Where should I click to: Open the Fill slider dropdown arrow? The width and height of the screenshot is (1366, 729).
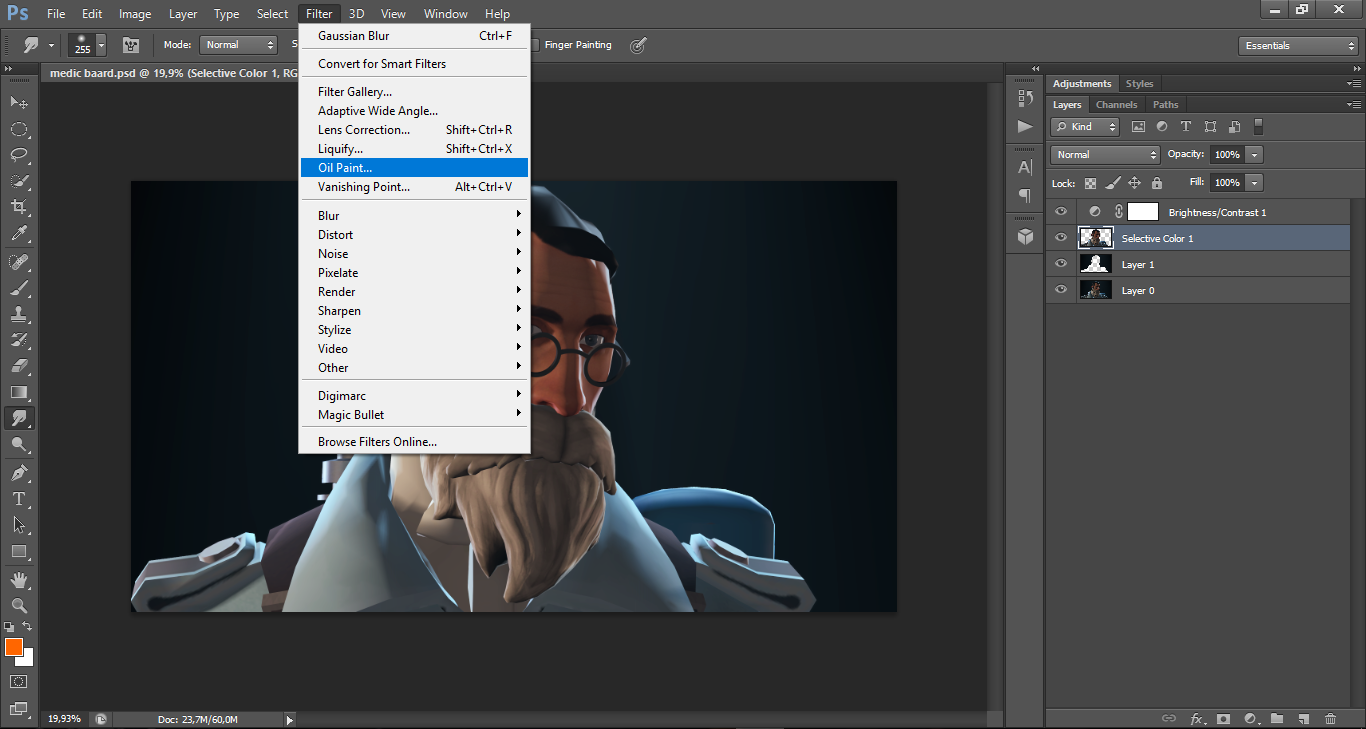tap(1254, 183)
